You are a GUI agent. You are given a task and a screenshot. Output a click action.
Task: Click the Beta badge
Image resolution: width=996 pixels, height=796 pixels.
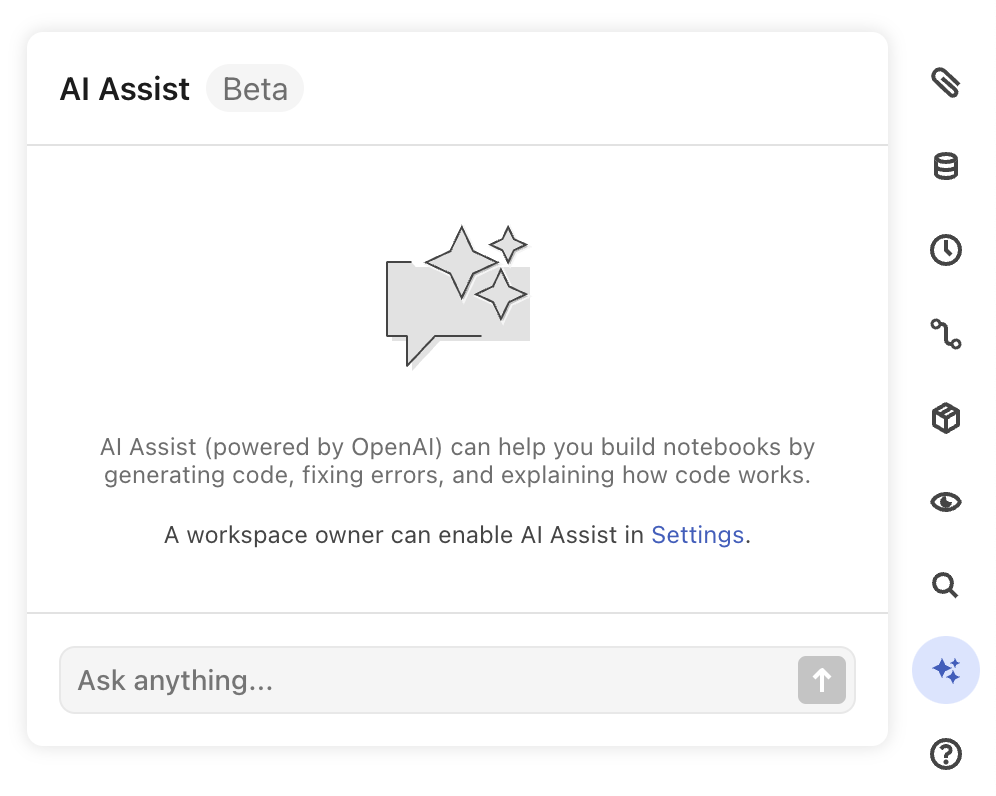[x=255, y=89]
